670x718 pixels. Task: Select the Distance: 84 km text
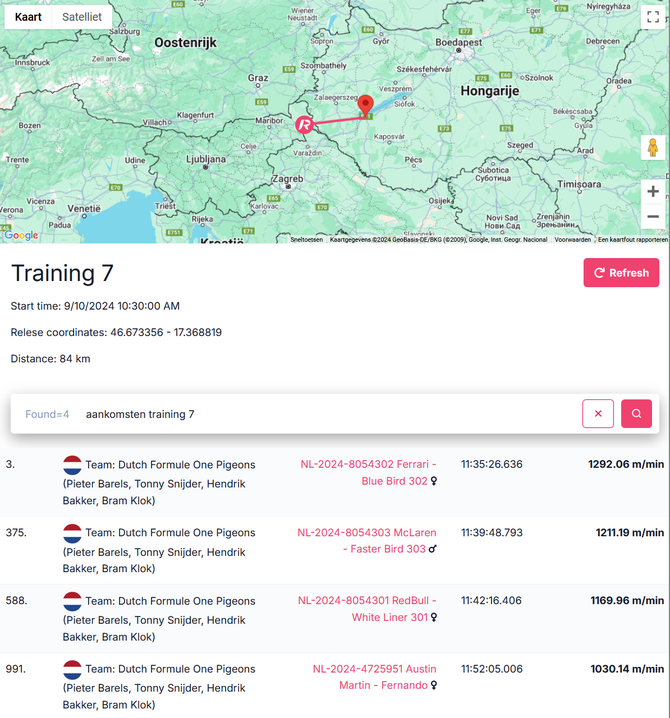click(x=50, y=359)
